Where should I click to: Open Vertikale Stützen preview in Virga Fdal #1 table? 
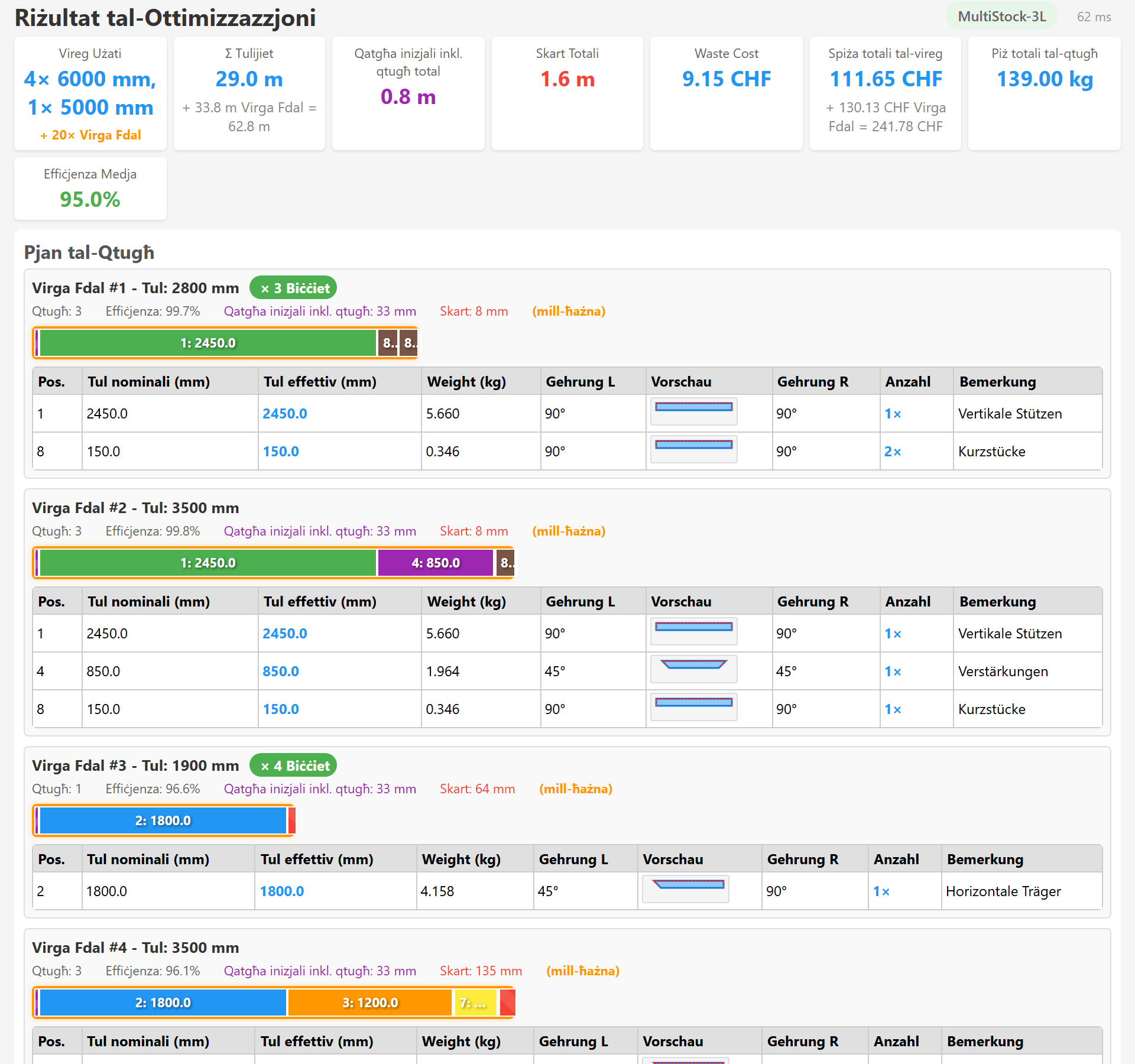coord(694,411)
